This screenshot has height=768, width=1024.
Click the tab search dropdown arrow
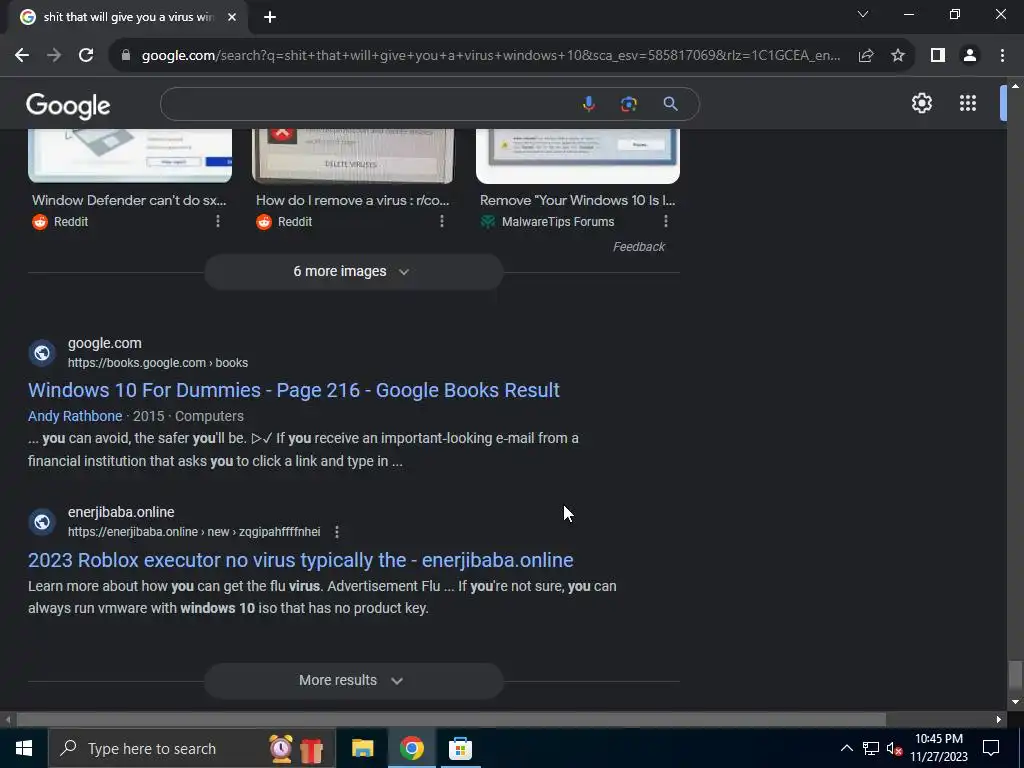point(863,14)
